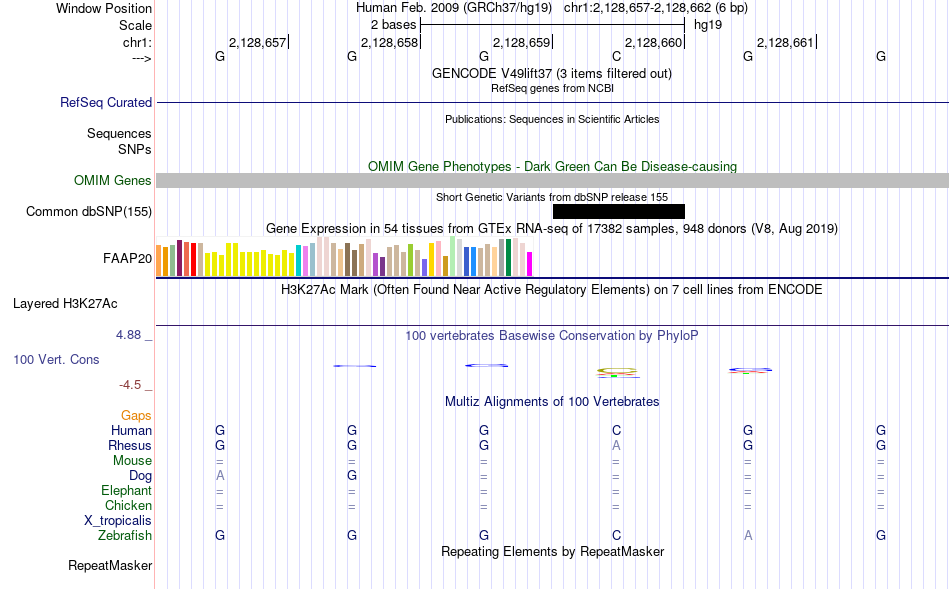950x589 pixels.
Task: Click the X_tropicalis species label
Action: click(118, 521)
